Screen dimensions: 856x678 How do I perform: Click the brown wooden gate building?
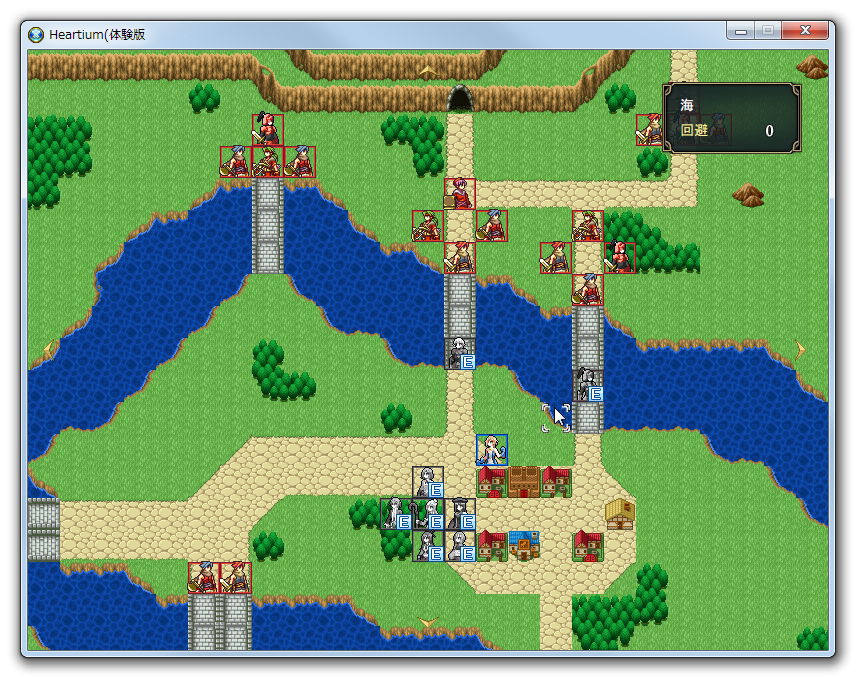click(x=524, y=482)
